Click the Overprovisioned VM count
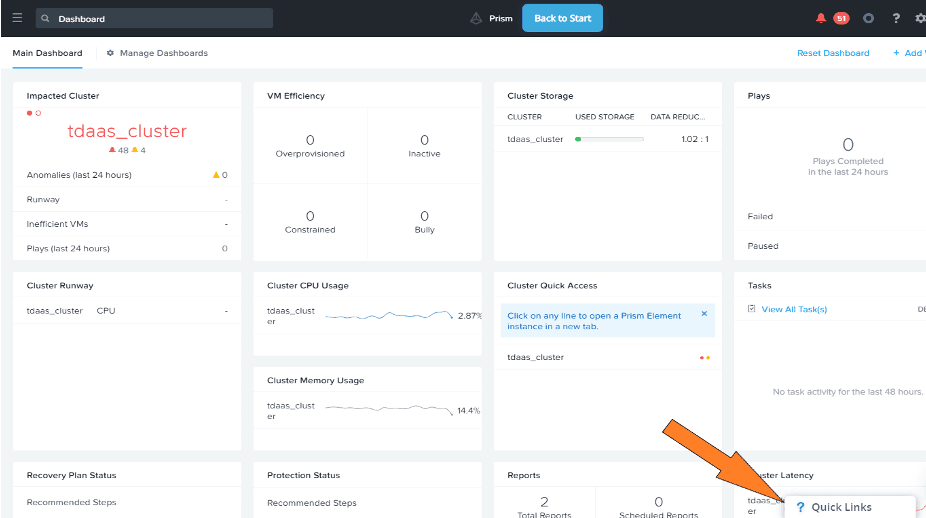 [310, 141]
